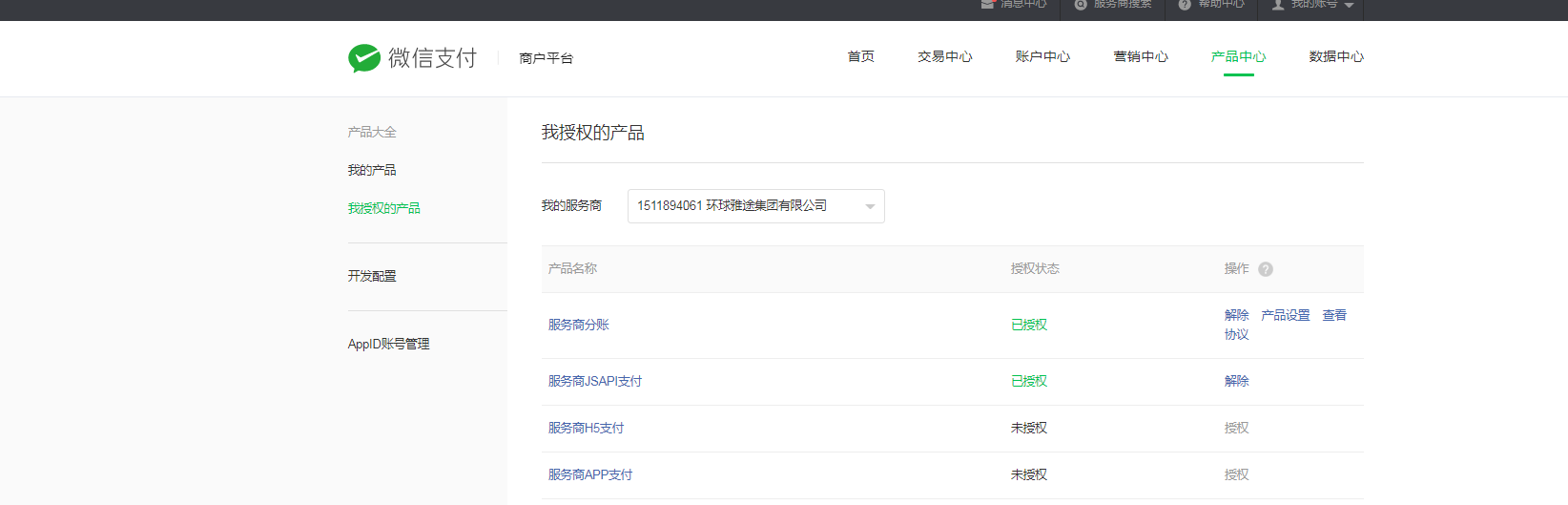Screen dimensions: 1568x505
Task: Go to 首页 in the top navigation
Action: [x=861, y=56]
